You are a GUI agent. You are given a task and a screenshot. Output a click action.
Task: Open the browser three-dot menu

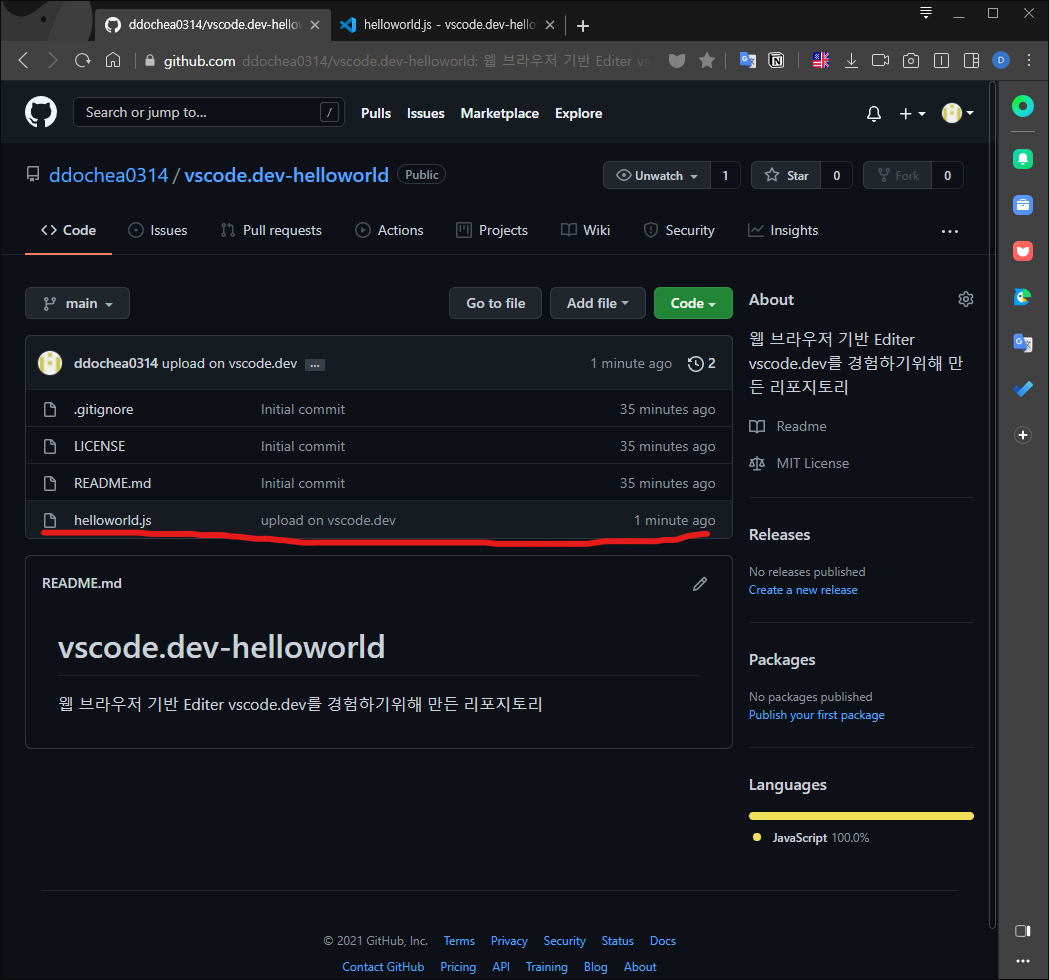pyautogui.click(x=1029, y=61)
